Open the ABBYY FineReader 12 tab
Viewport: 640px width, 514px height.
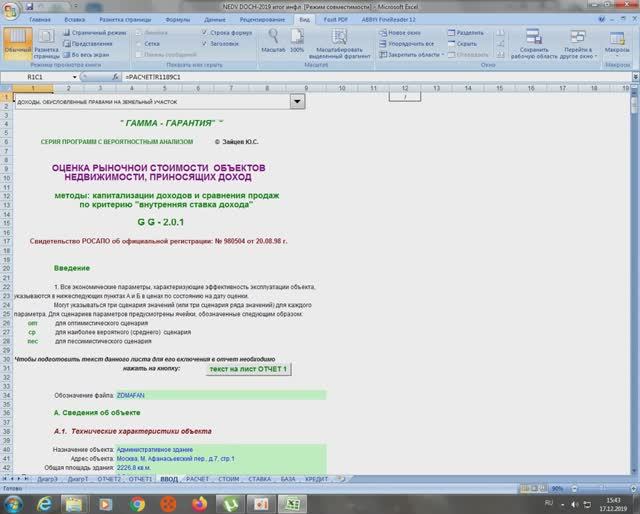tap(388, 20)
